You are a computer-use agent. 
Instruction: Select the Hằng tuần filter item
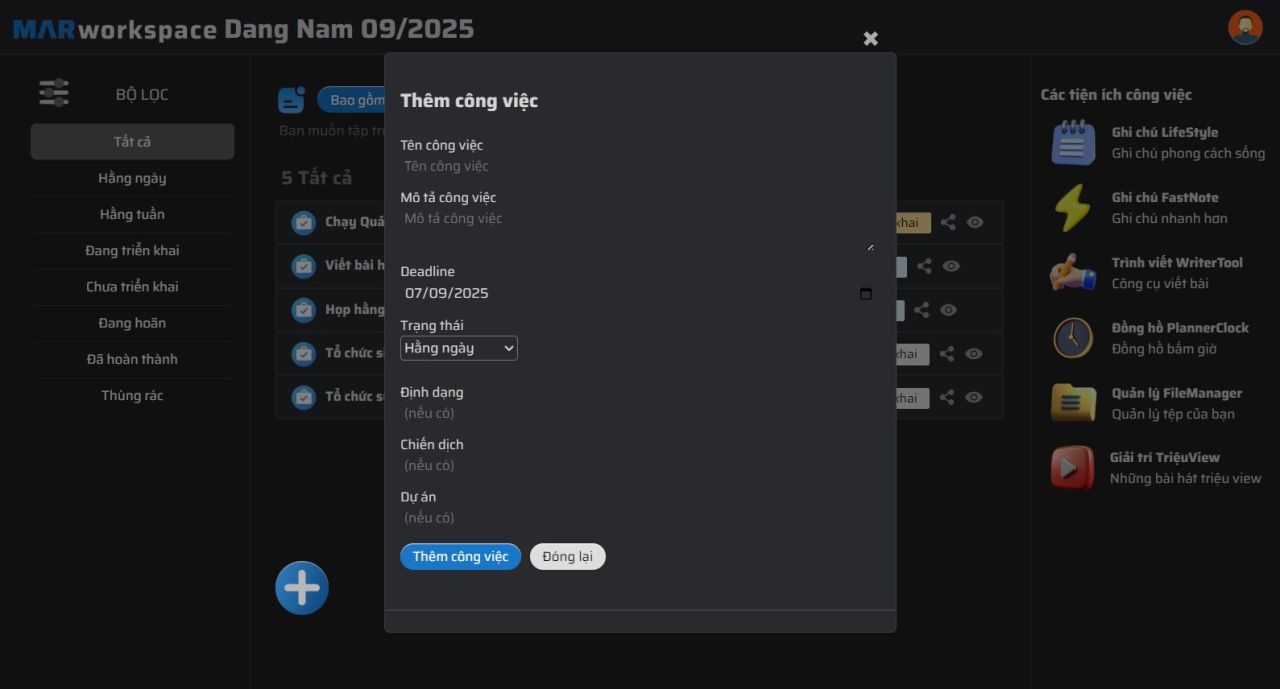(132, 214)
